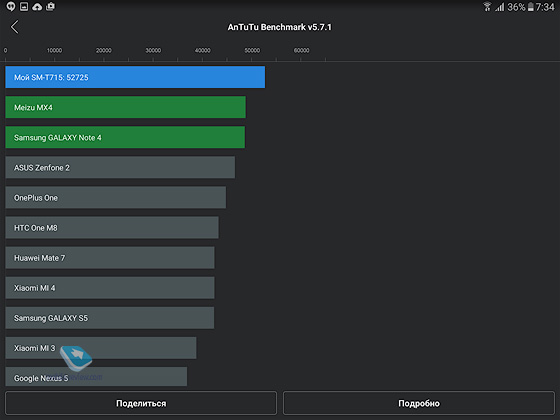
Task: Tap the back arrow icon
Action: pyautogui.click(x=15, y=27)
